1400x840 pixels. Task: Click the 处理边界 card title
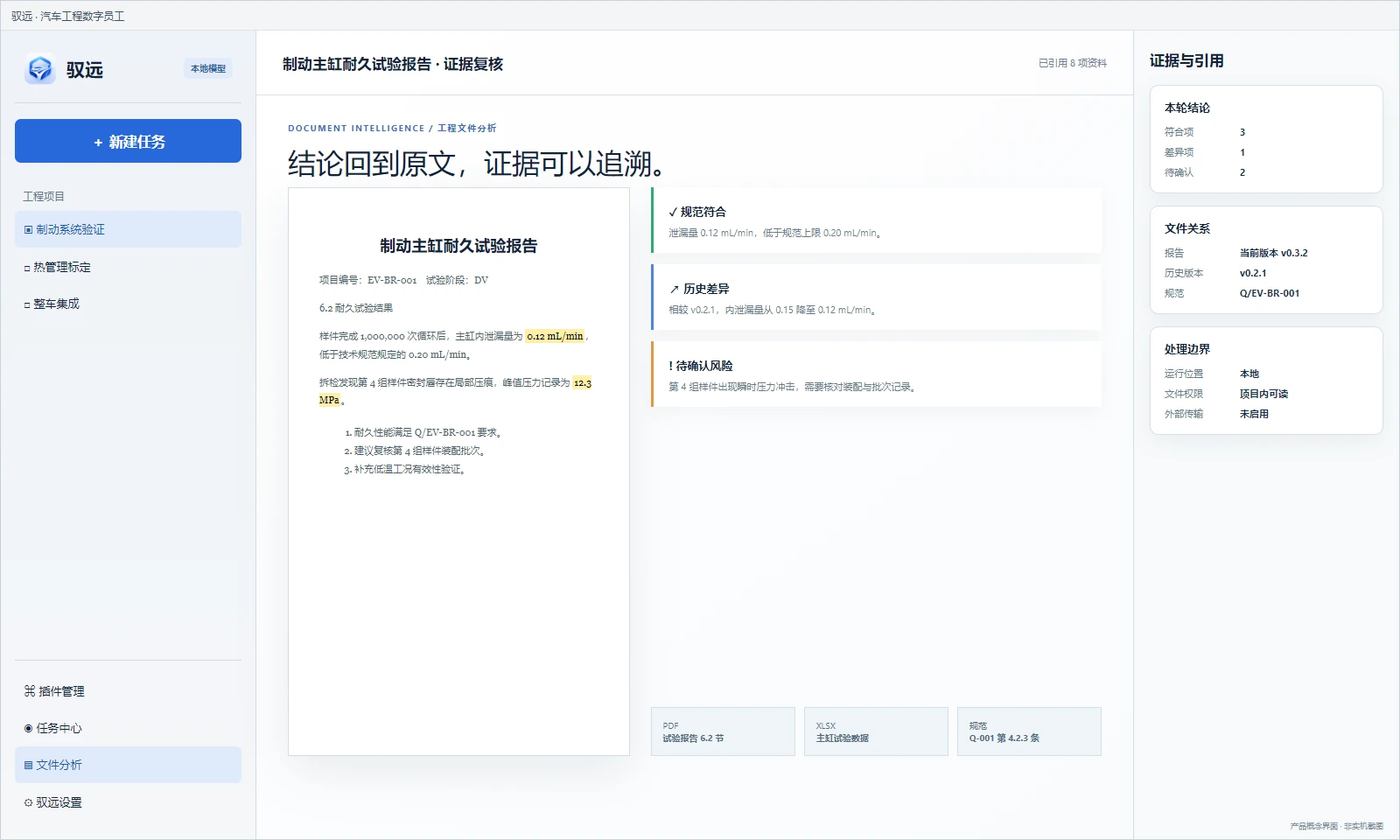pyautogui.click(x=1187, y=349)
